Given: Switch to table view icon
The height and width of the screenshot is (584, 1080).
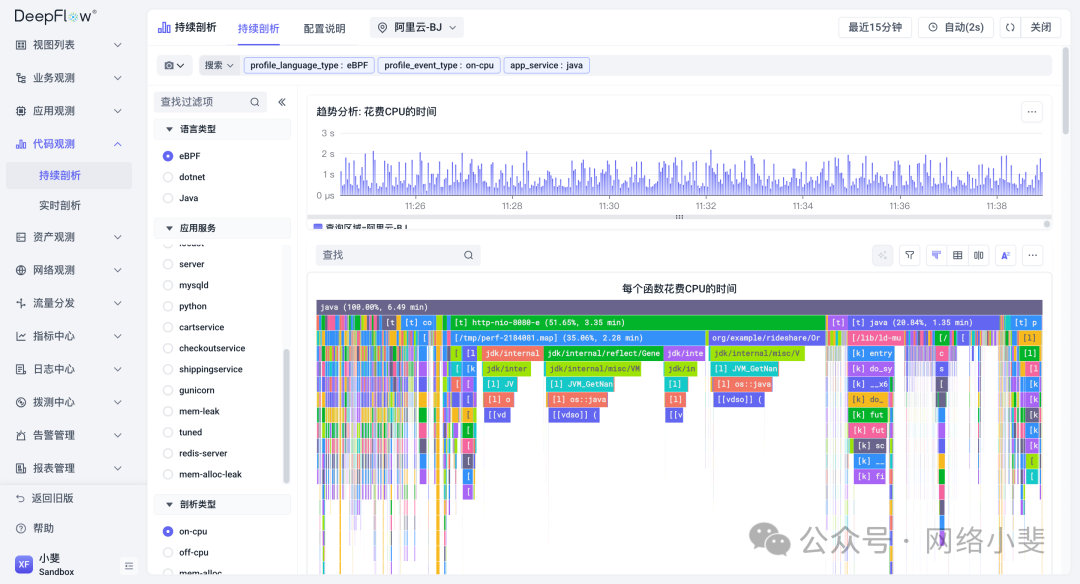Looking at the screenshot, I should point(958,255).
